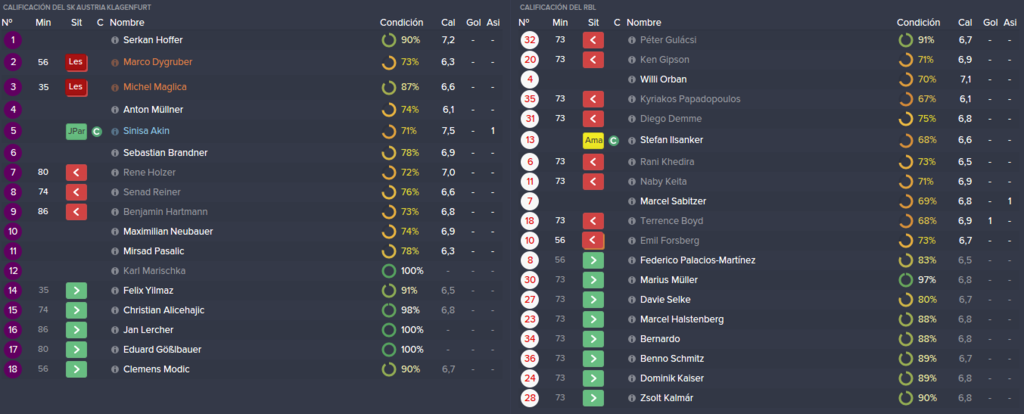The image size is (1024, 414).
Task: Sort the RBL table by the Cal column
Action: tap(965, 23)
